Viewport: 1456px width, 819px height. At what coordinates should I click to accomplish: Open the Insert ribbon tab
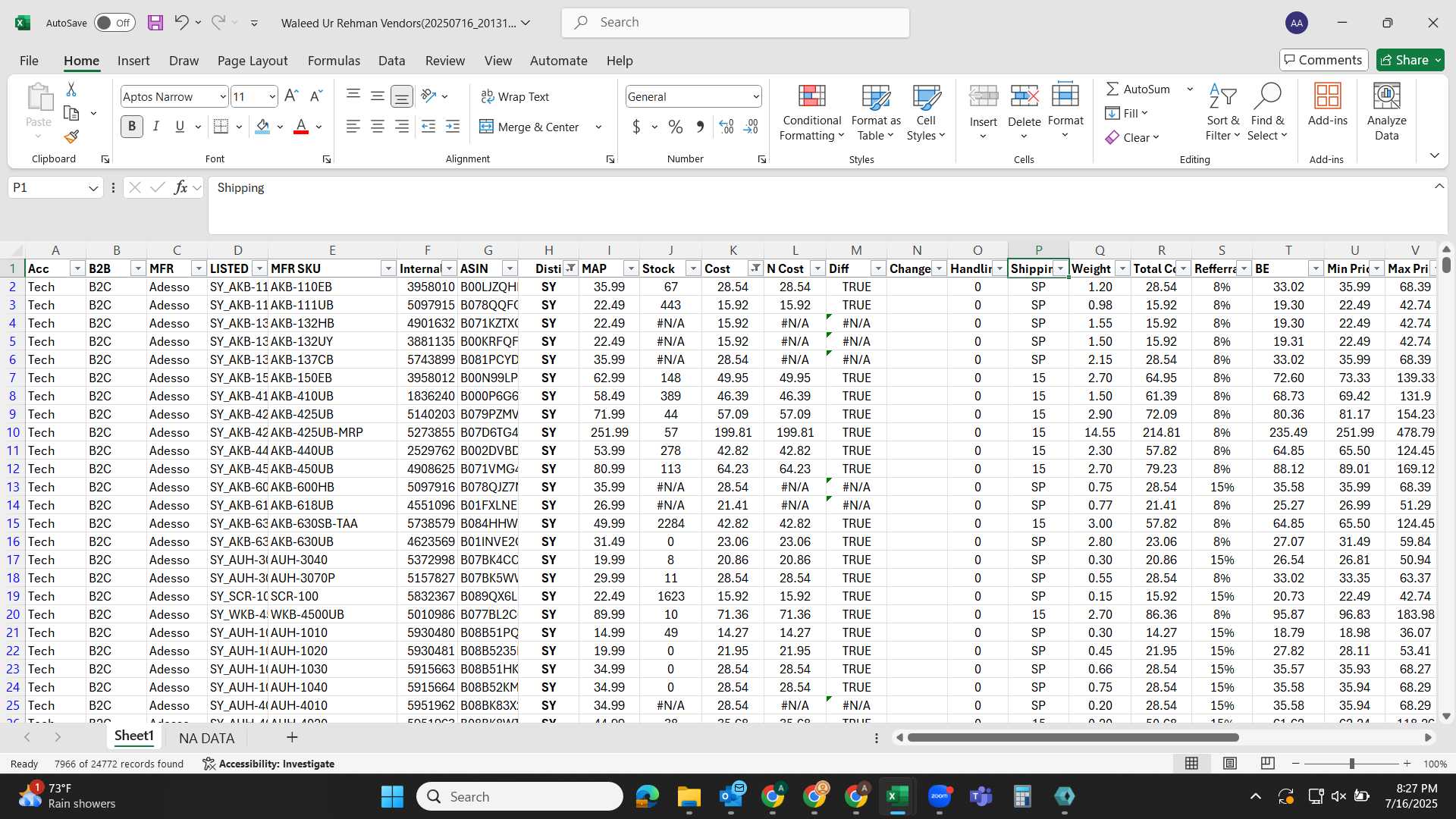click(133, 61)
